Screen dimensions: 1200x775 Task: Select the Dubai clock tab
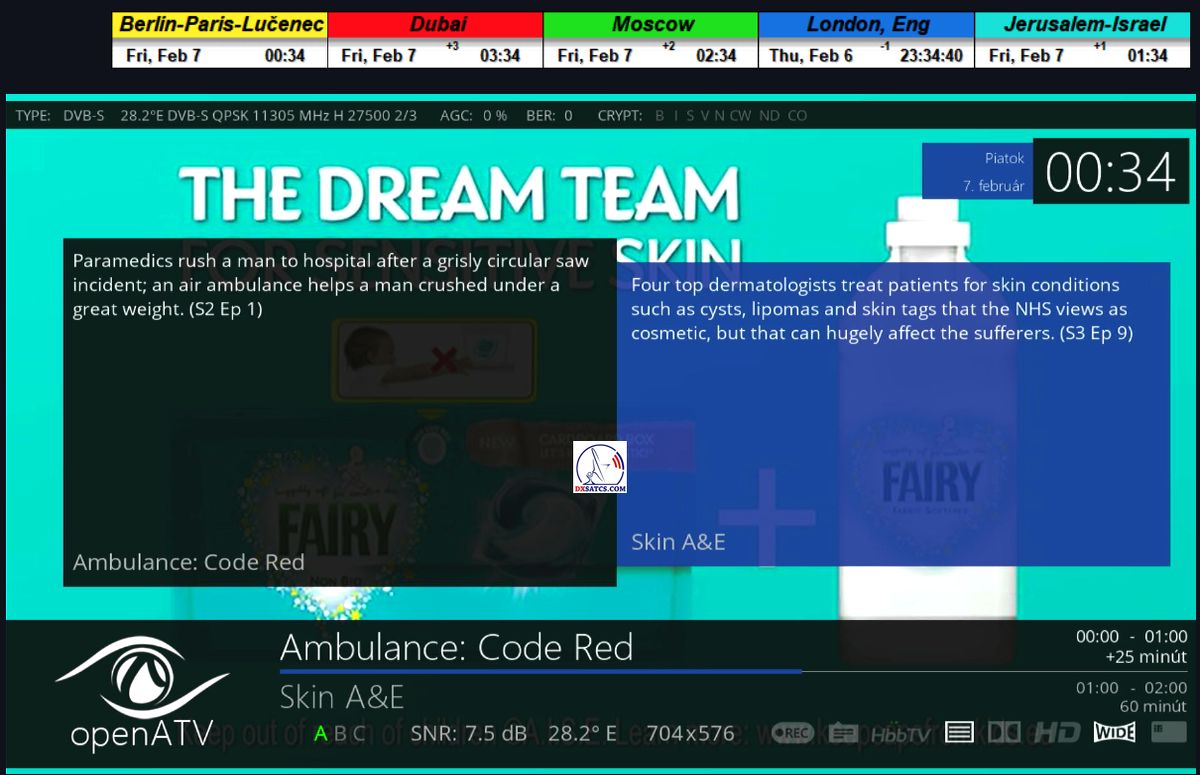click(435, 25)
